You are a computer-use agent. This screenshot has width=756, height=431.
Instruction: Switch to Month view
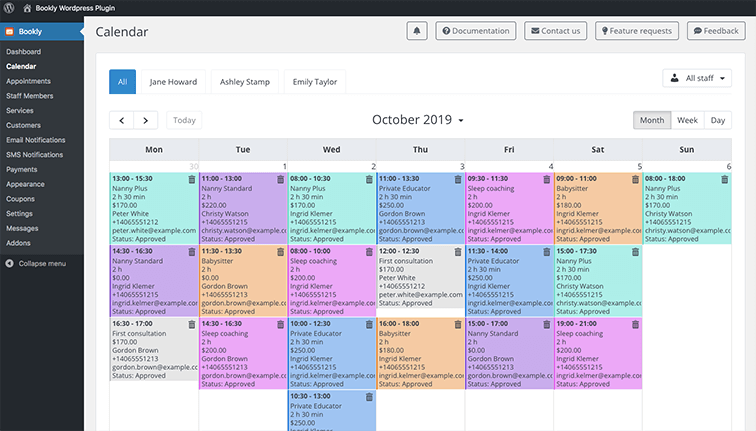click(x=652, y=121)
